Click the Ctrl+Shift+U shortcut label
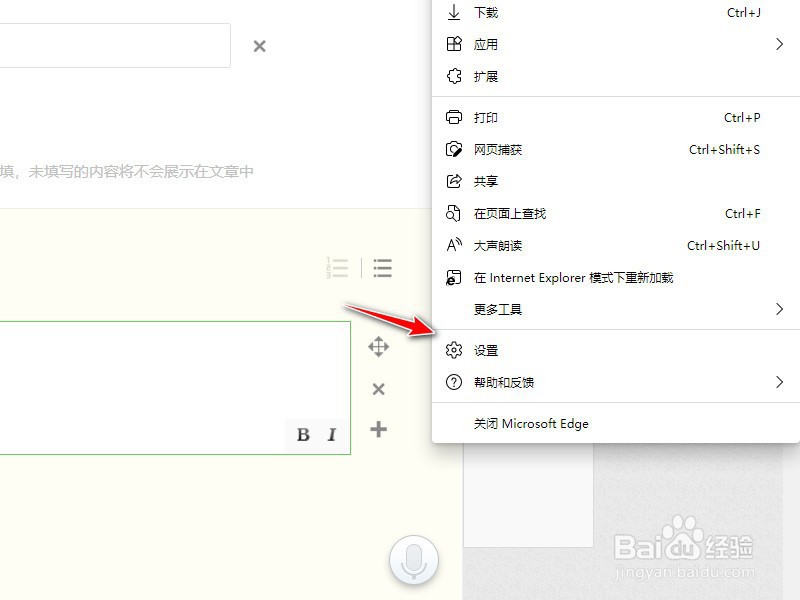The width and height of the screenshot is (800, 600). [723, 246]
